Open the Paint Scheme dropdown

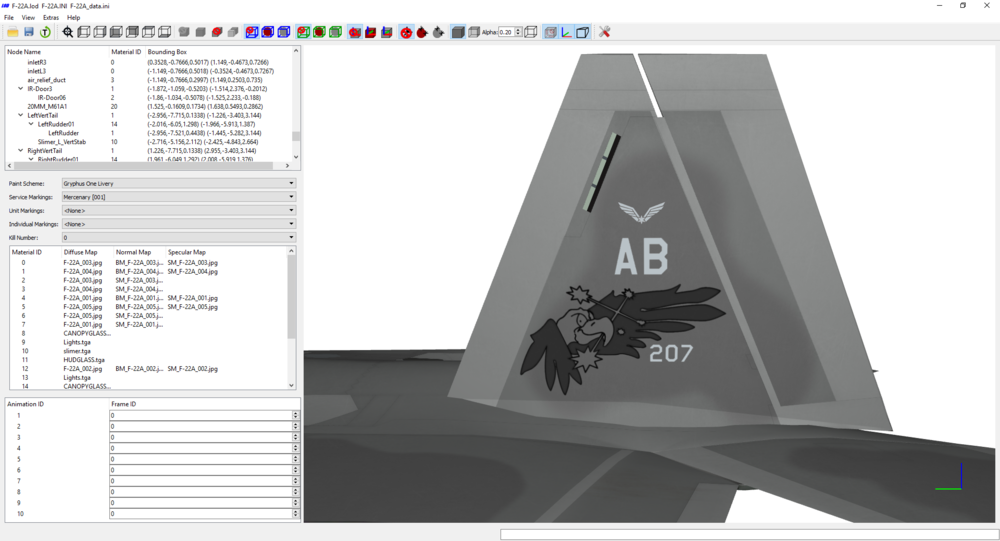coord(179,183)
